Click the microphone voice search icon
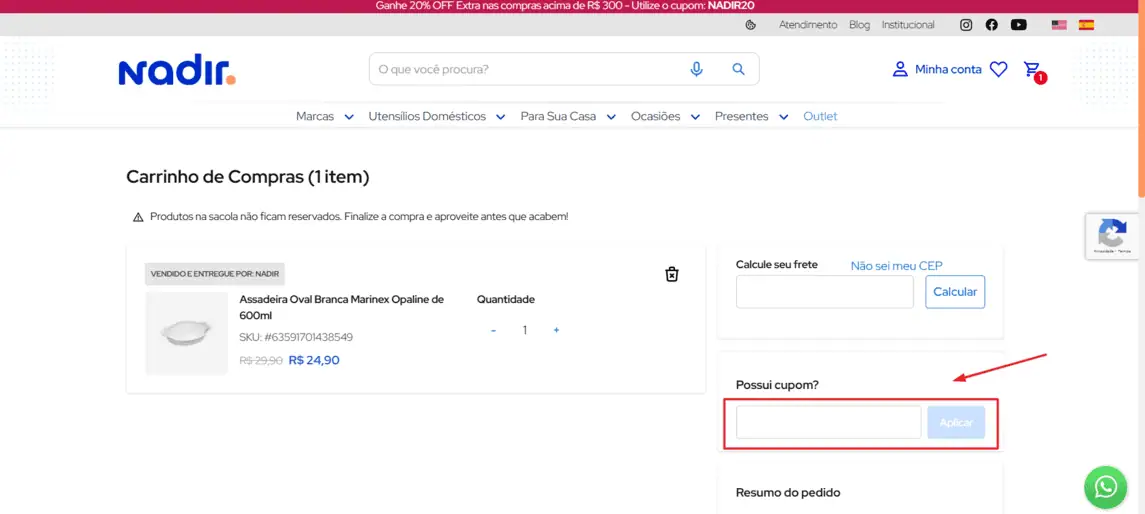This screenshot has width=1145, height=514. (x=696, y=69)
